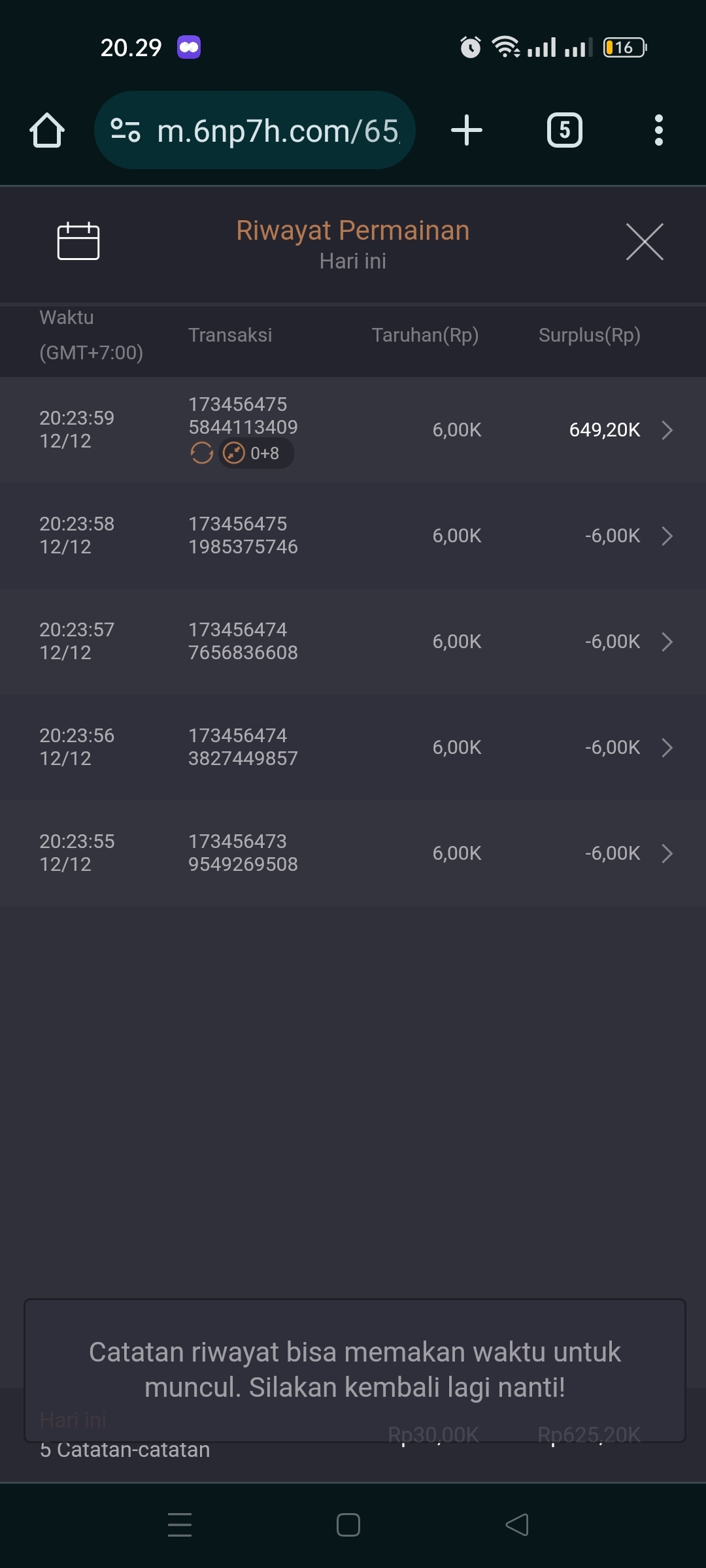Tap Android recent apps navigation button
Screen dimensions: 706x1568
(180, 1525)
